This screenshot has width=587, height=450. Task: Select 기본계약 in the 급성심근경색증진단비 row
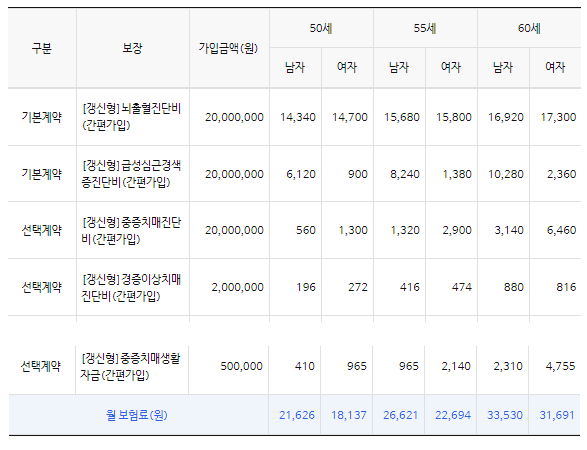tap(42, 174)
